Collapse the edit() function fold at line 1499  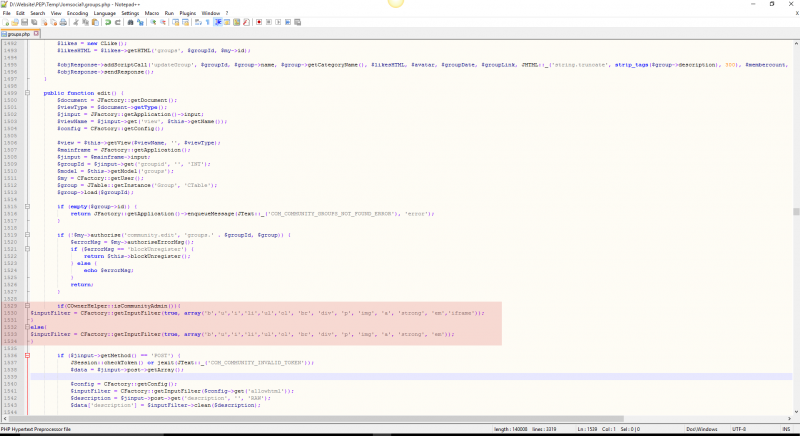point(28,93)
